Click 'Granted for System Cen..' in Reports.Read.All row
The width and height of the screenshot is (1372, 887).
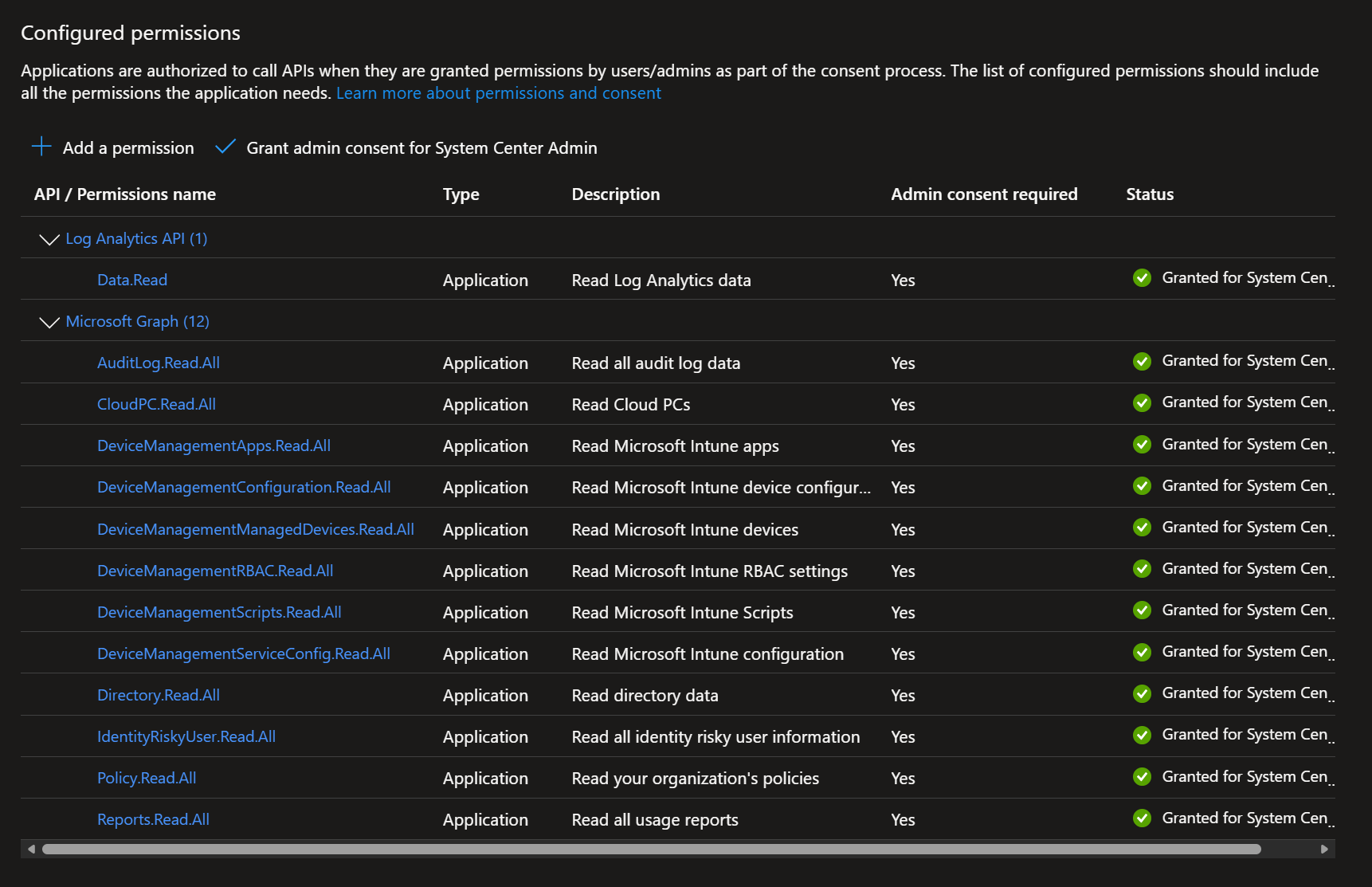[x=1248, y=818]
